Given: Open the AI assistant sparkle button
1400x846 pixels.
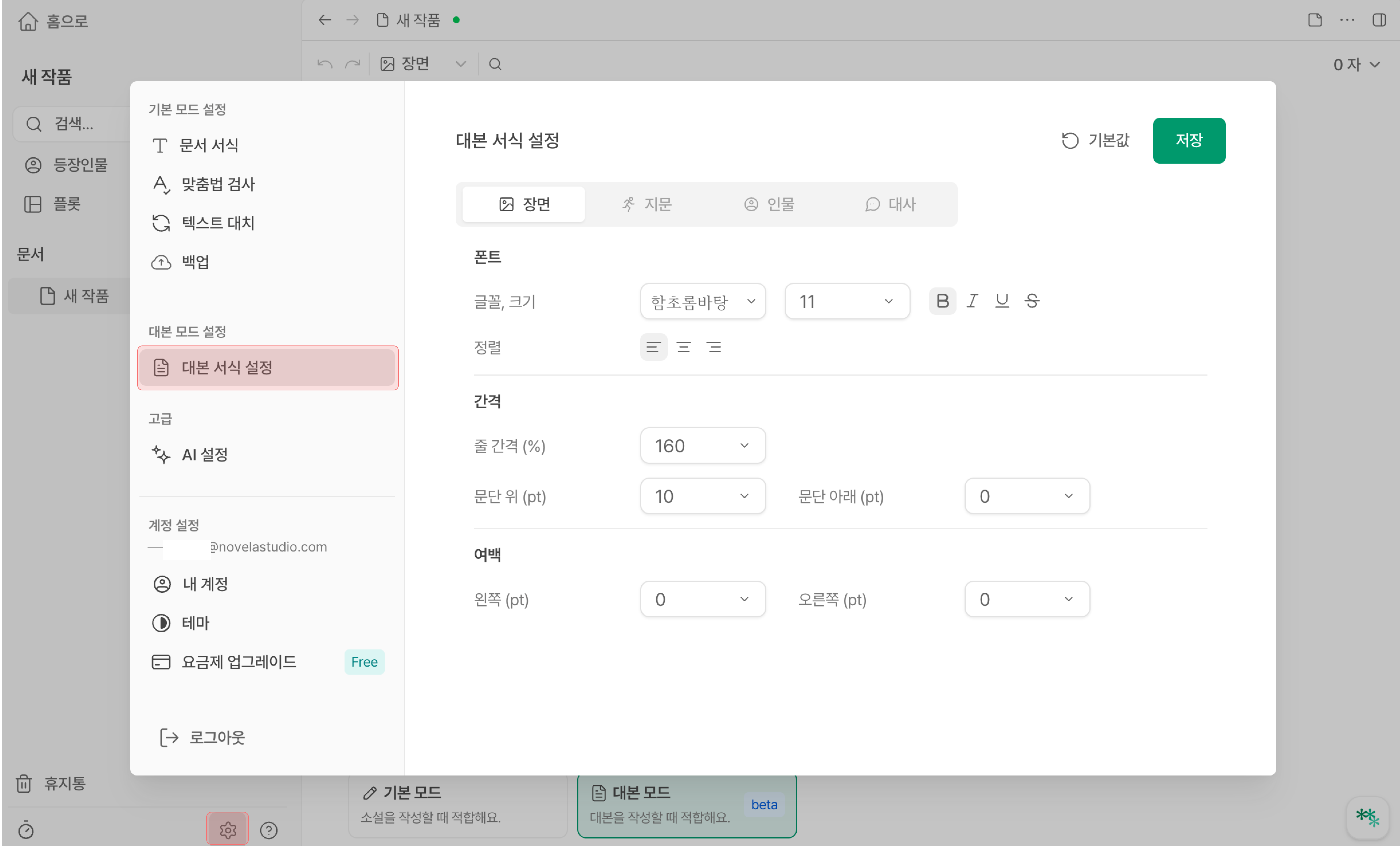Looking at the screenshot, I should point(1367,818).
